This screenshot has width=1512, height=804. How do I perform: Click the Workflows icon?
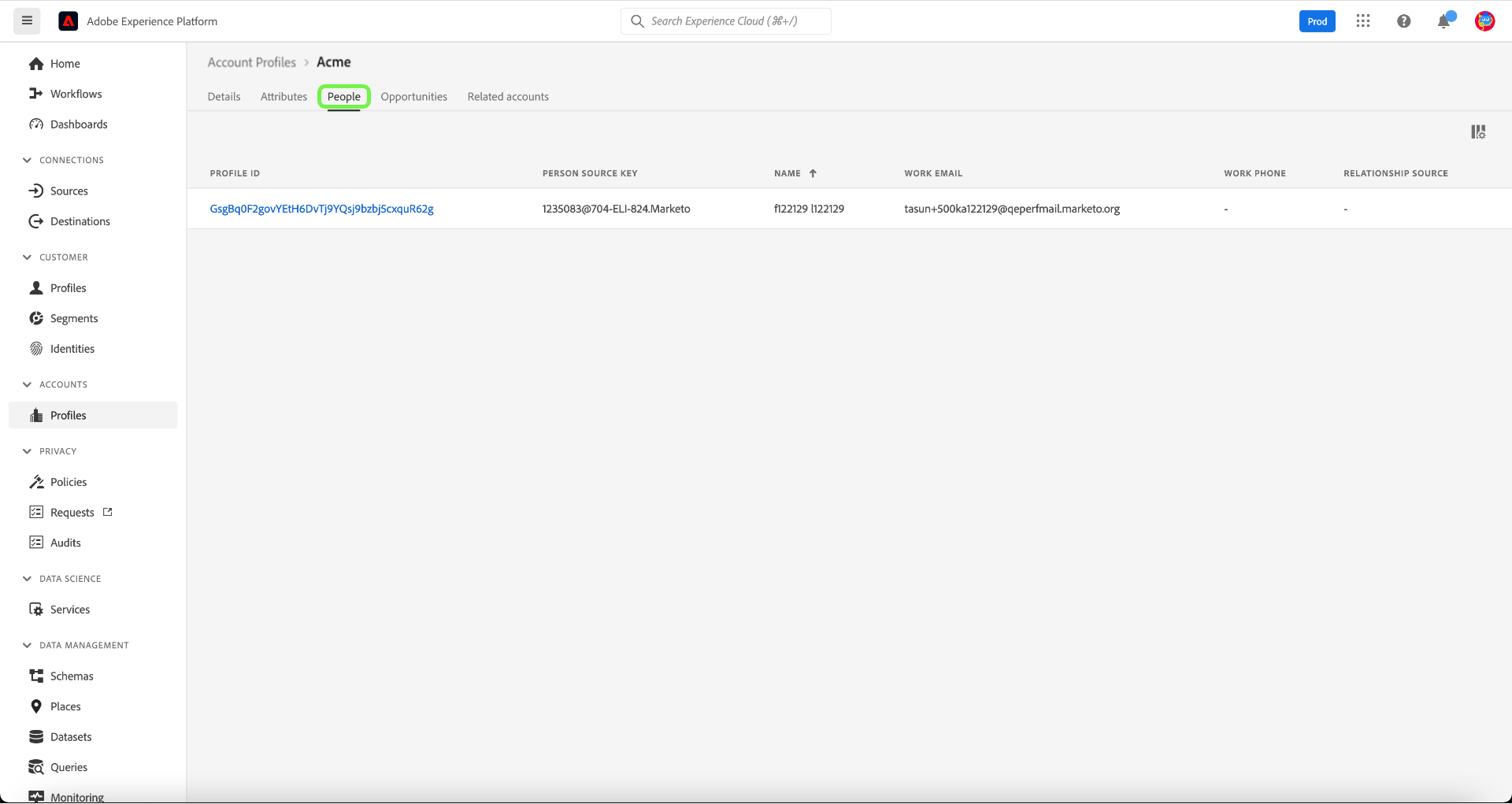tap(36, 94)
